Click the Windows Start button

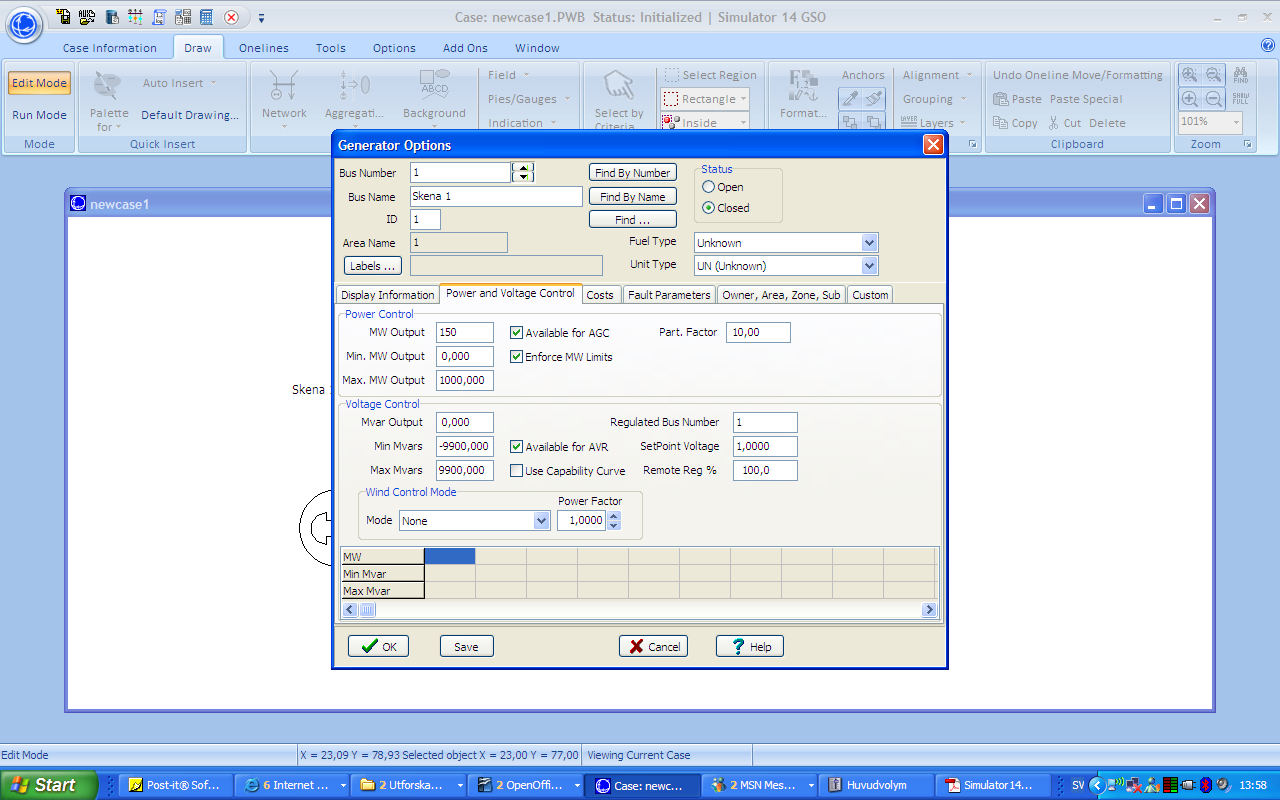49,785
